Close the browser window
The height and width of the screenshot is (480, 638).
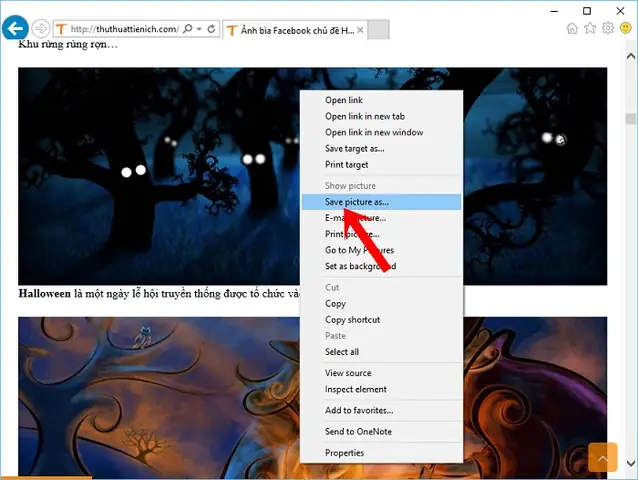[x=621, y=11]
